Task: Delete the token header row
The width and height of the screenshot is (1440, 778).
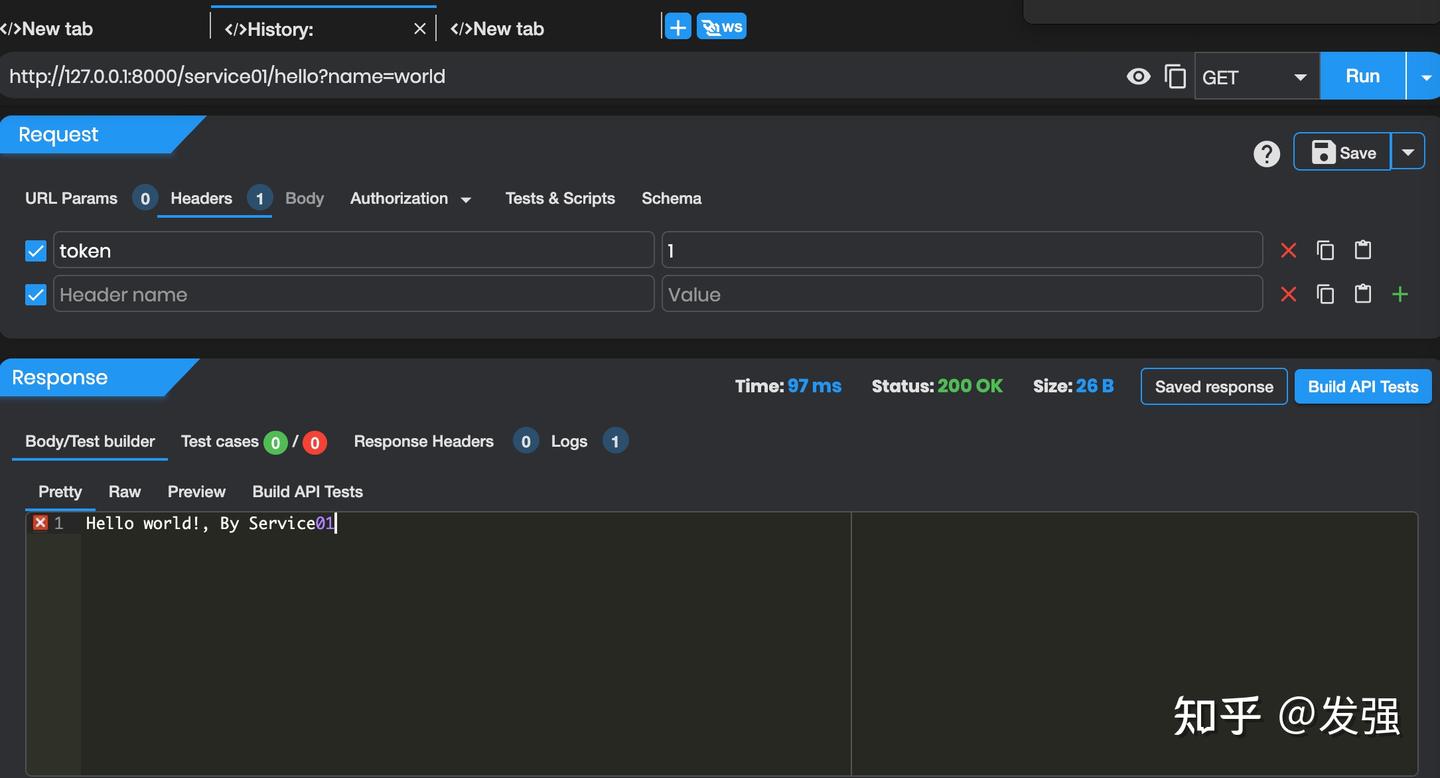Action: pyautogui.click(x=1288, y=250)
